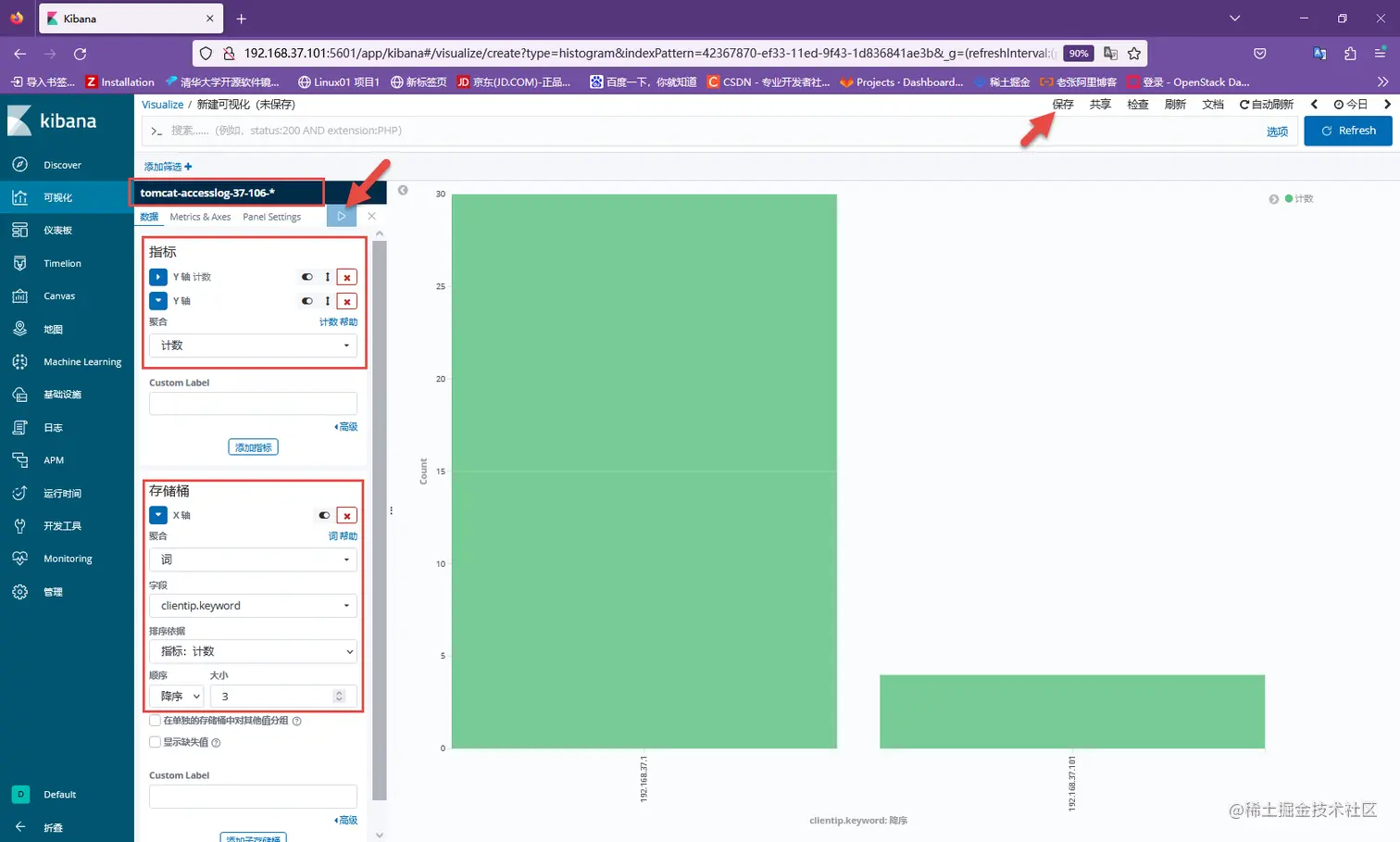Click the Visualize breadcrumb link
The image size is (1400, 842).
[163, 105]
